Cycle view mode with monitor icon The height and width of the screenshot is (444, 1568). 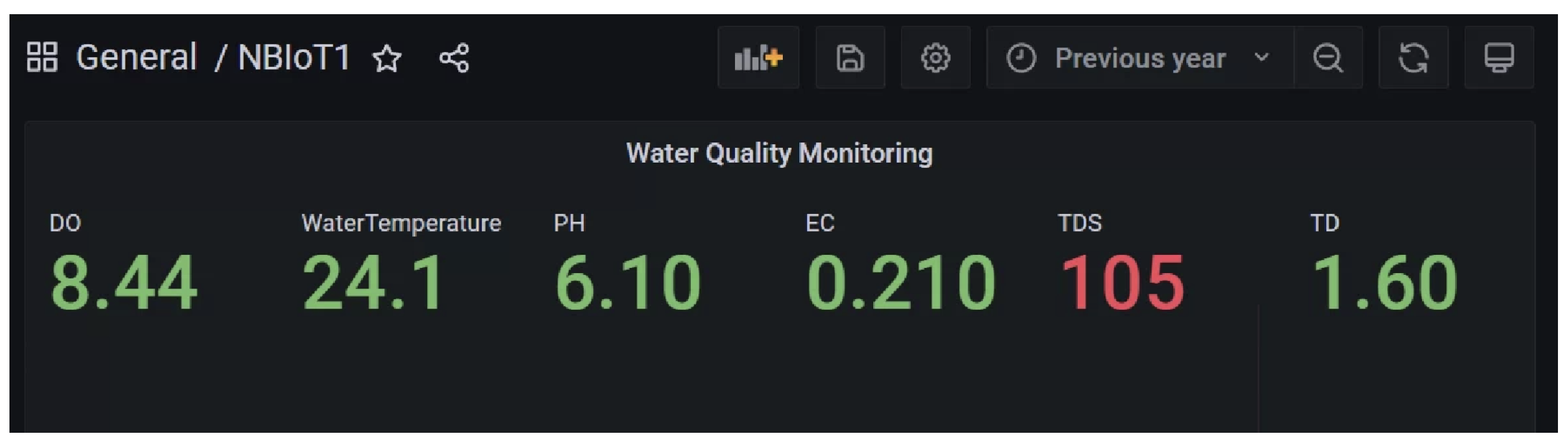(1499, 58)
